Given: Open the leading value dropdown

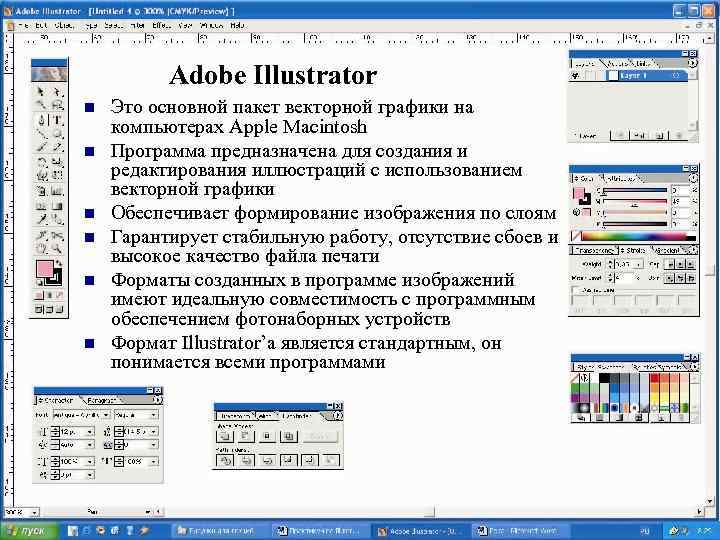Looking at the screenshot, I should point(153,432).
